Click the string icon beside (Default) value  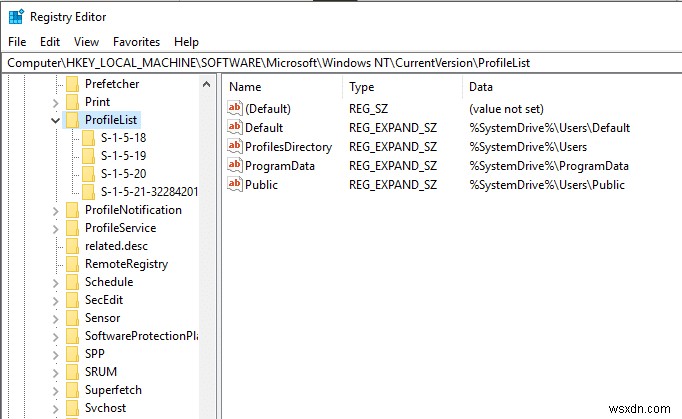[235, 108]
